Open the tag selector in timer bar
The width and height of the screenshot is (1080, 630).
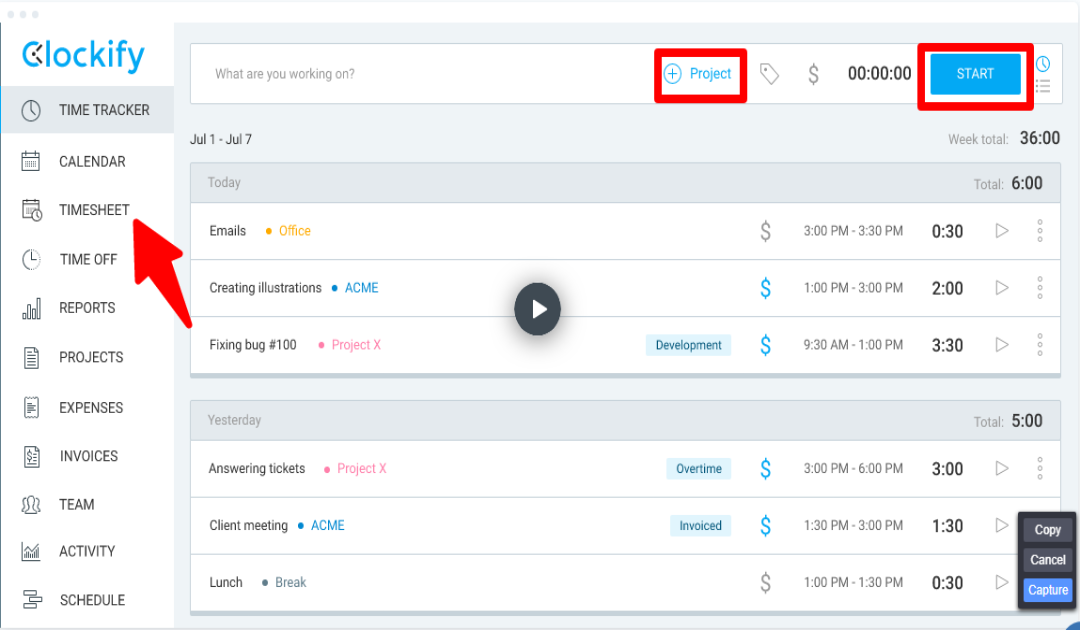tap(769, 74)
